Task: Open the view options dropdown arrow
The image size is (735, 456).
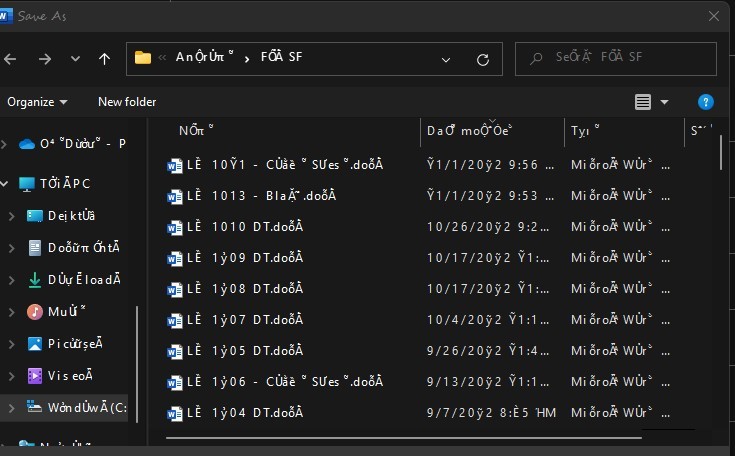Action: [x=664, y=102]
